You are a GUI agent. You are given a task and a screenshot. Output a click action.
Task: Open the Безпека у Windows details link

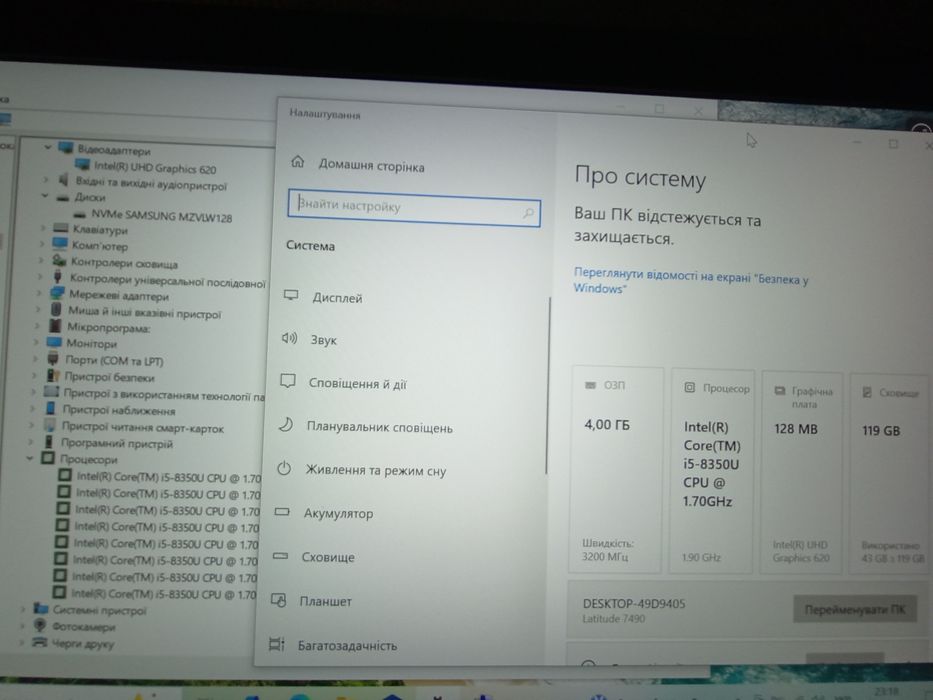[x=690, y=280]
